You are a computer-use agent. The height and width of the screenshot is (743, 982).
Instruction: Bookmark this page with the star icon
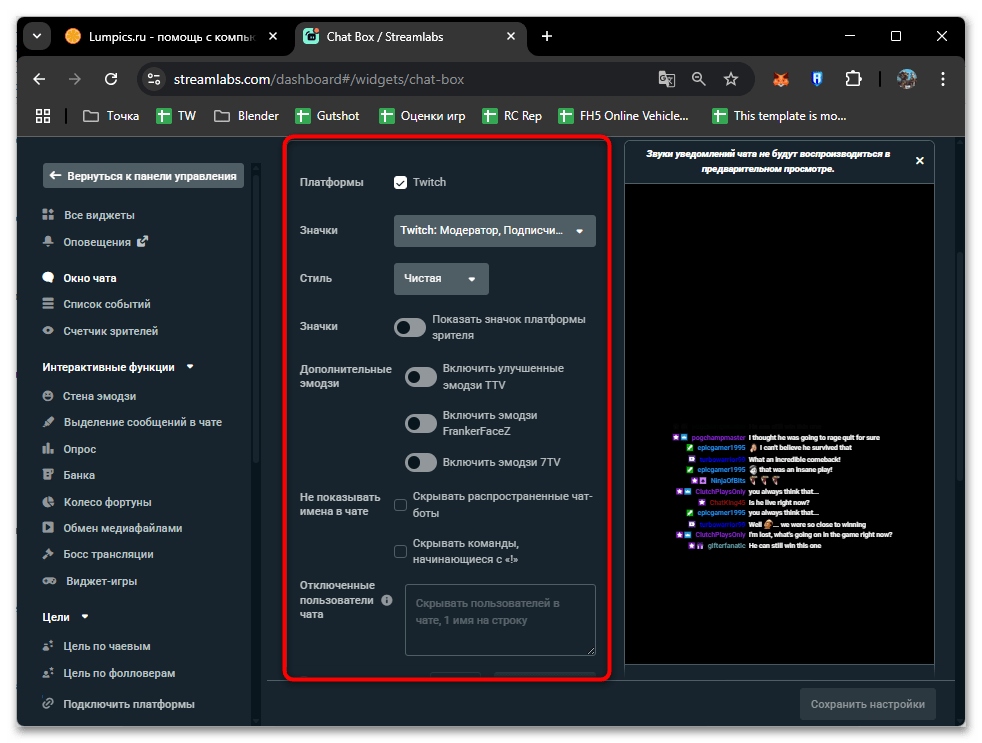[731, 79]
